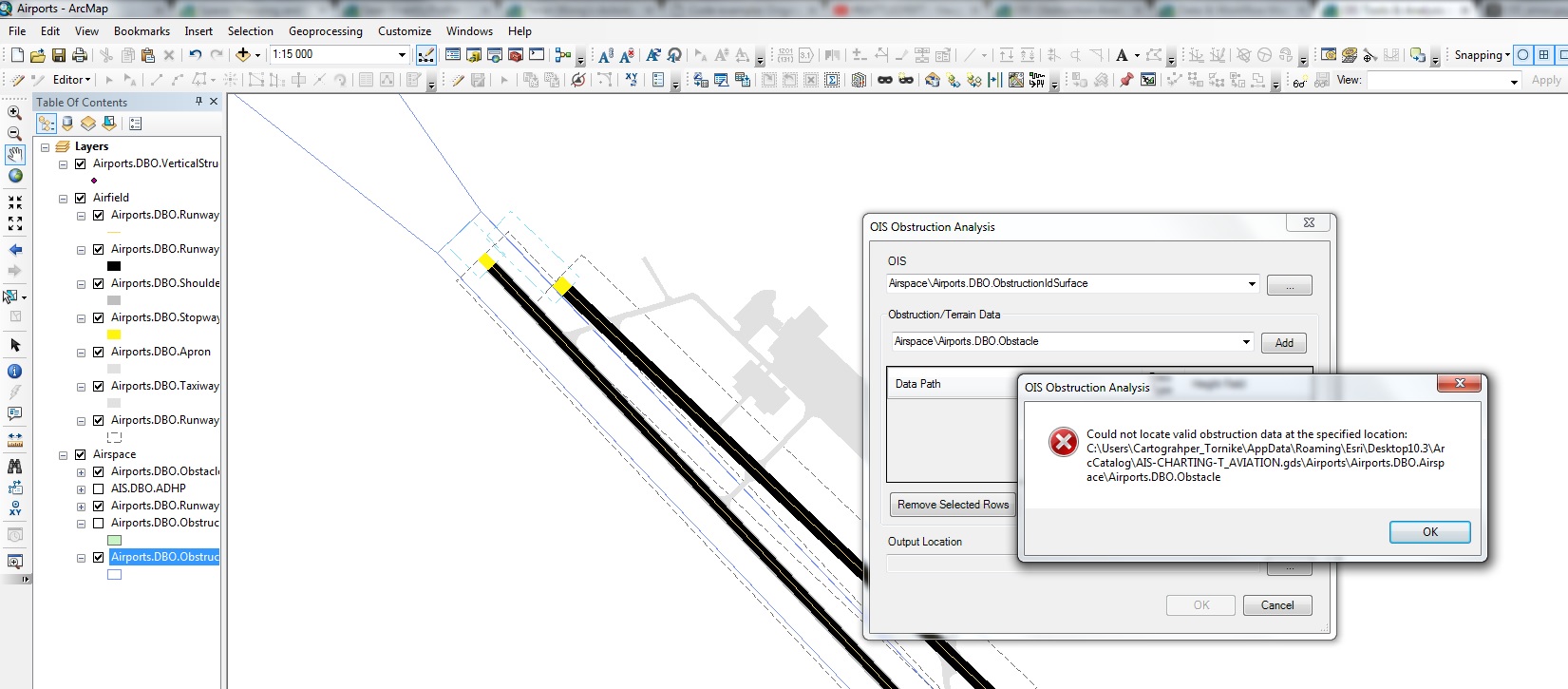The image size is (1568, 689).
Task: List layers by source
Action: [x=67, y=124]
